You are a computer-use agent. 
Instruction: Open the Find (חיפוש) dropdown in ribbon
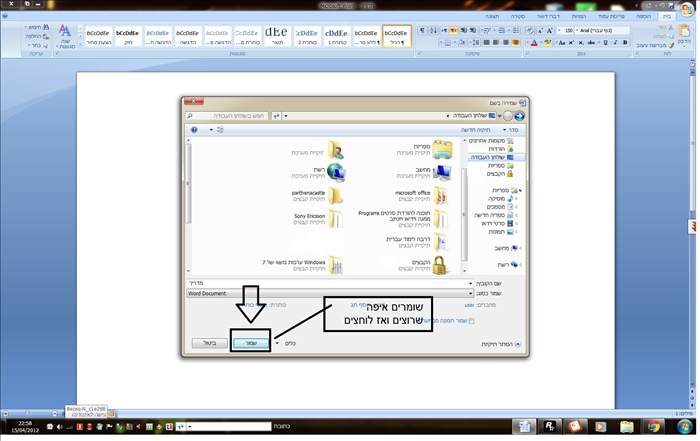(37, 27)
